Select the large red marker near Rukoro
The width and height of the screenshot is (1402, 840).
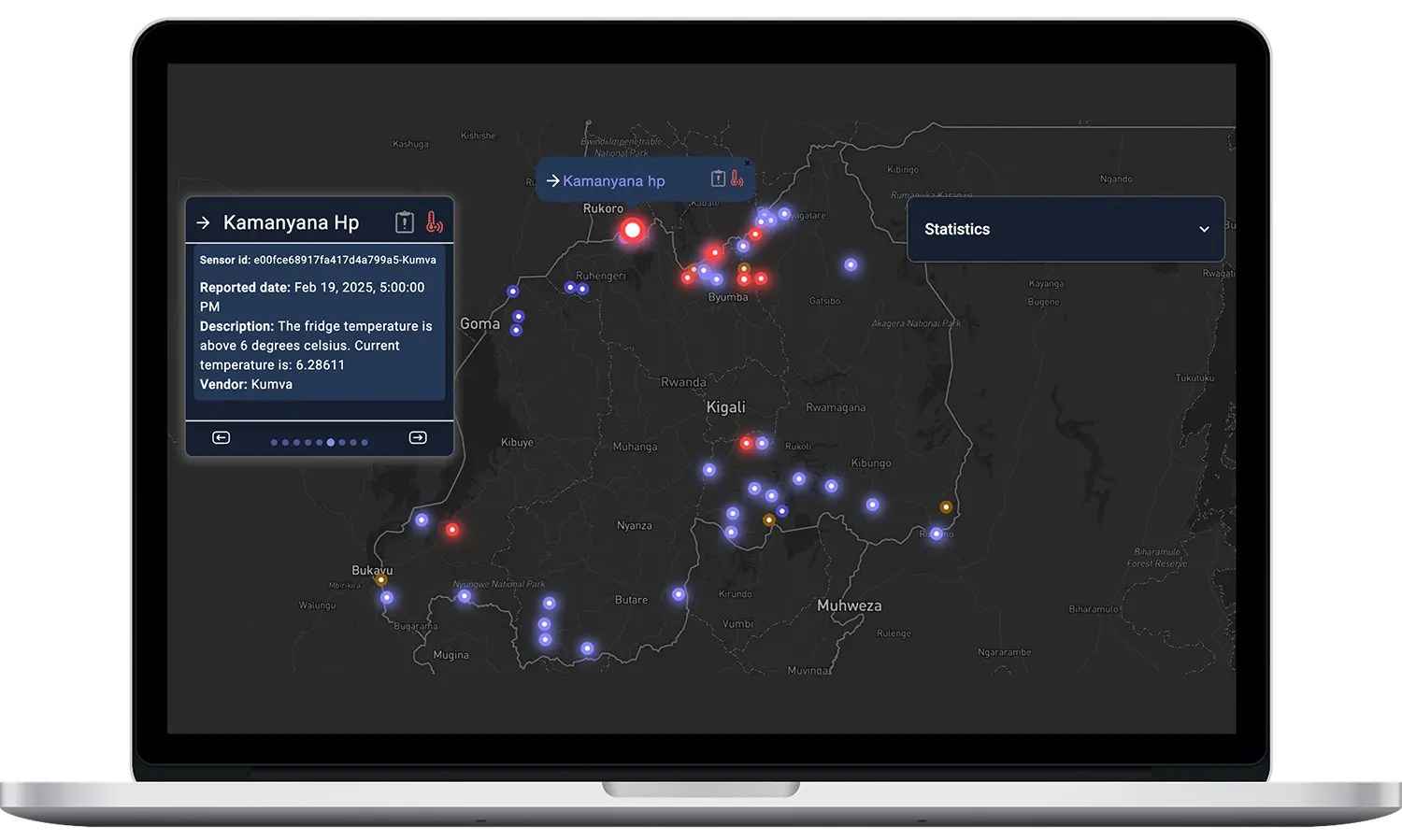pyautogui.click(x=633, y=230)
